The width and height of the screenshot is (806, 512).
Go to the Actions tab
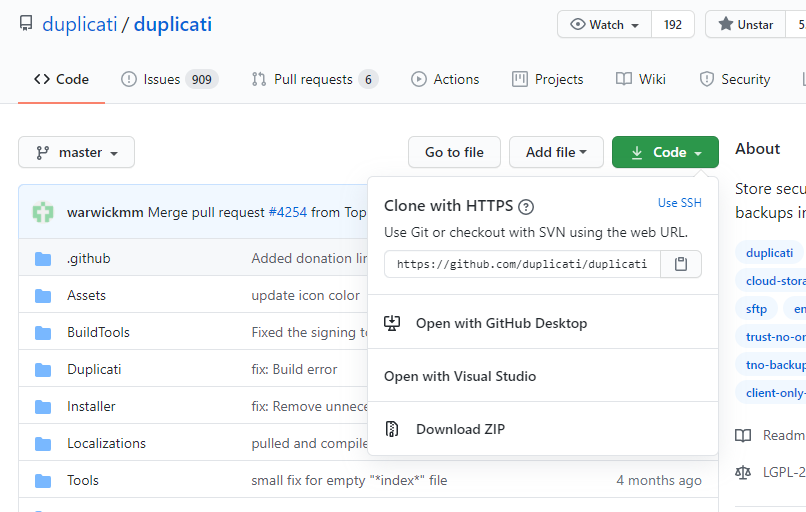tap(445, 79)
